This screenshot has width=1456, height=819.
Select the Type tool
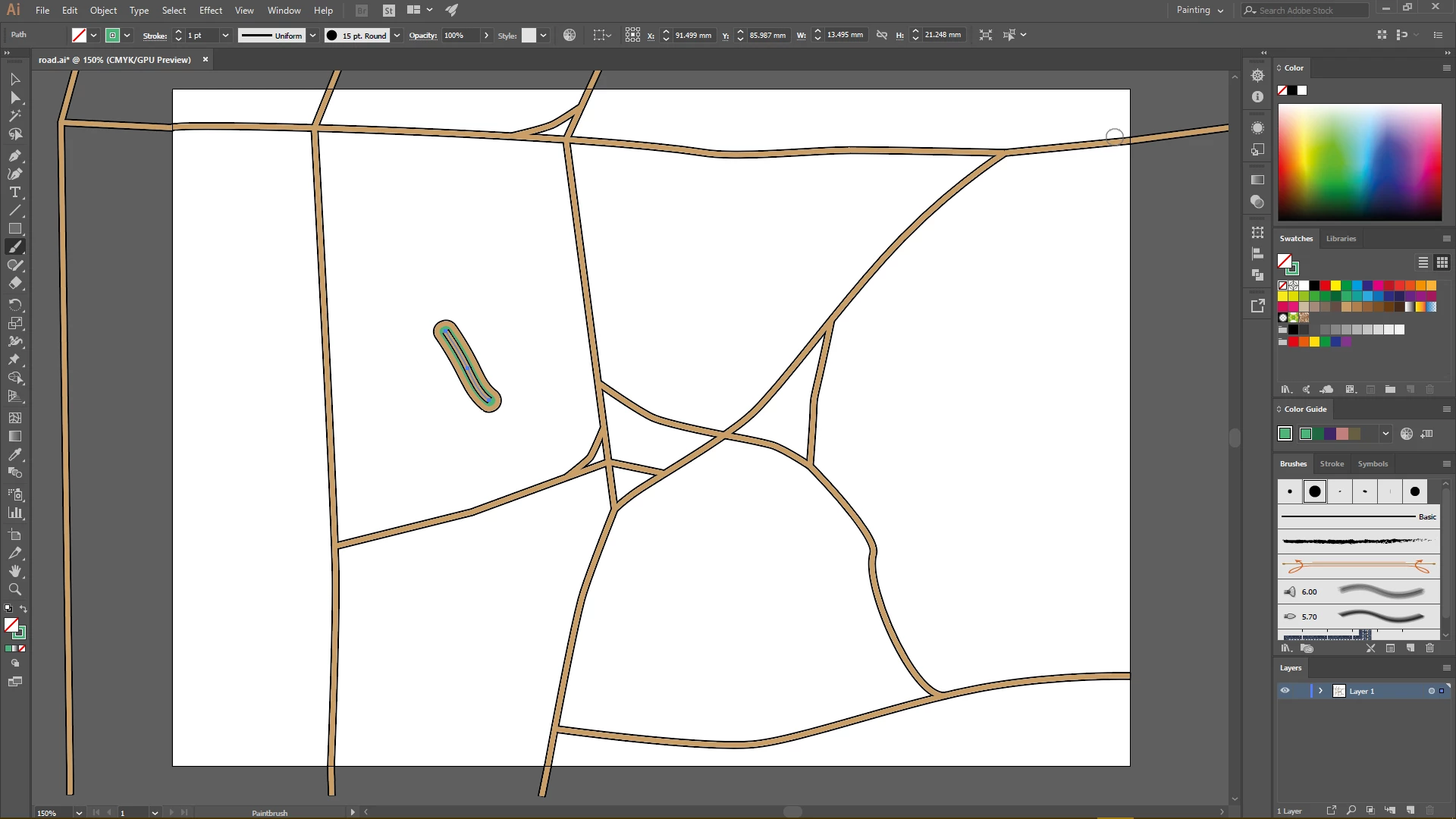[x=14, y=193]
